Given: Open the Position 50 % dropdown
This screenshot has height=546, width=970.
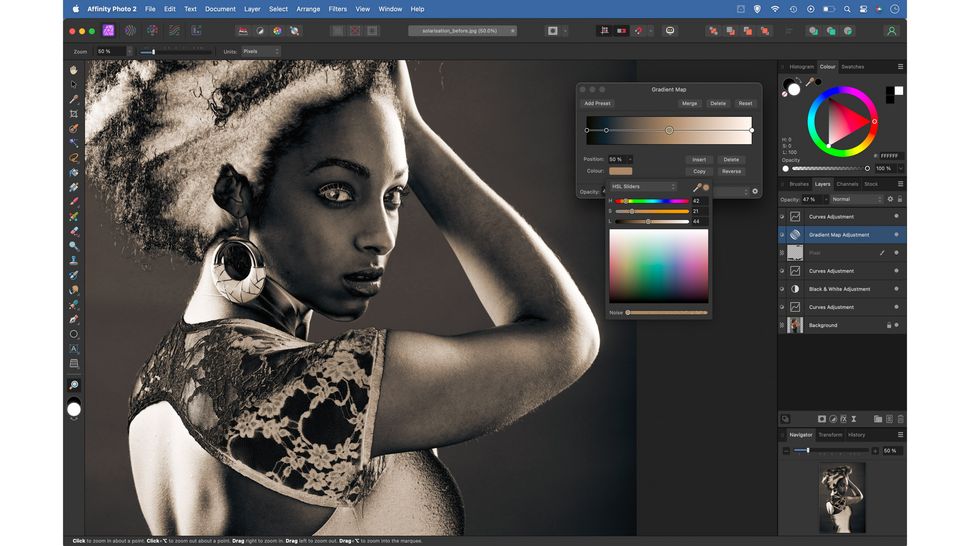Looking at the screenshot, I should coord(629,159).
